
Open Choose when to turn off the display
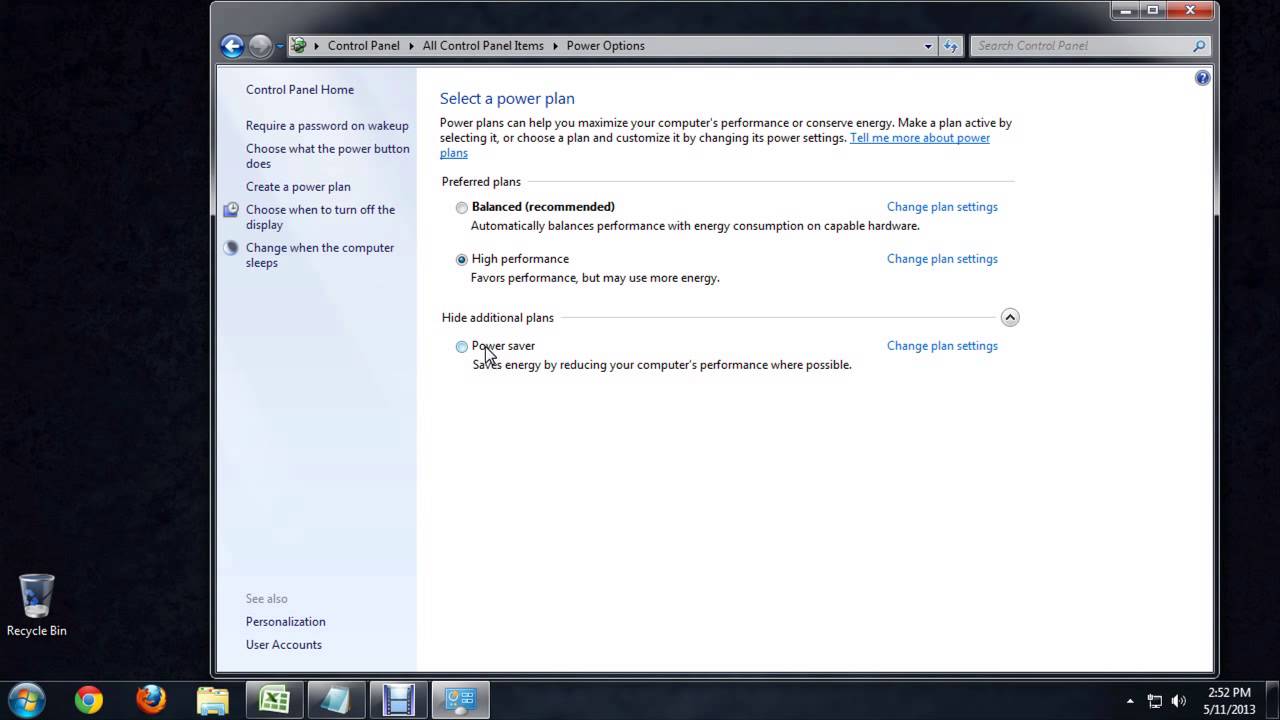tap(320, 217)
